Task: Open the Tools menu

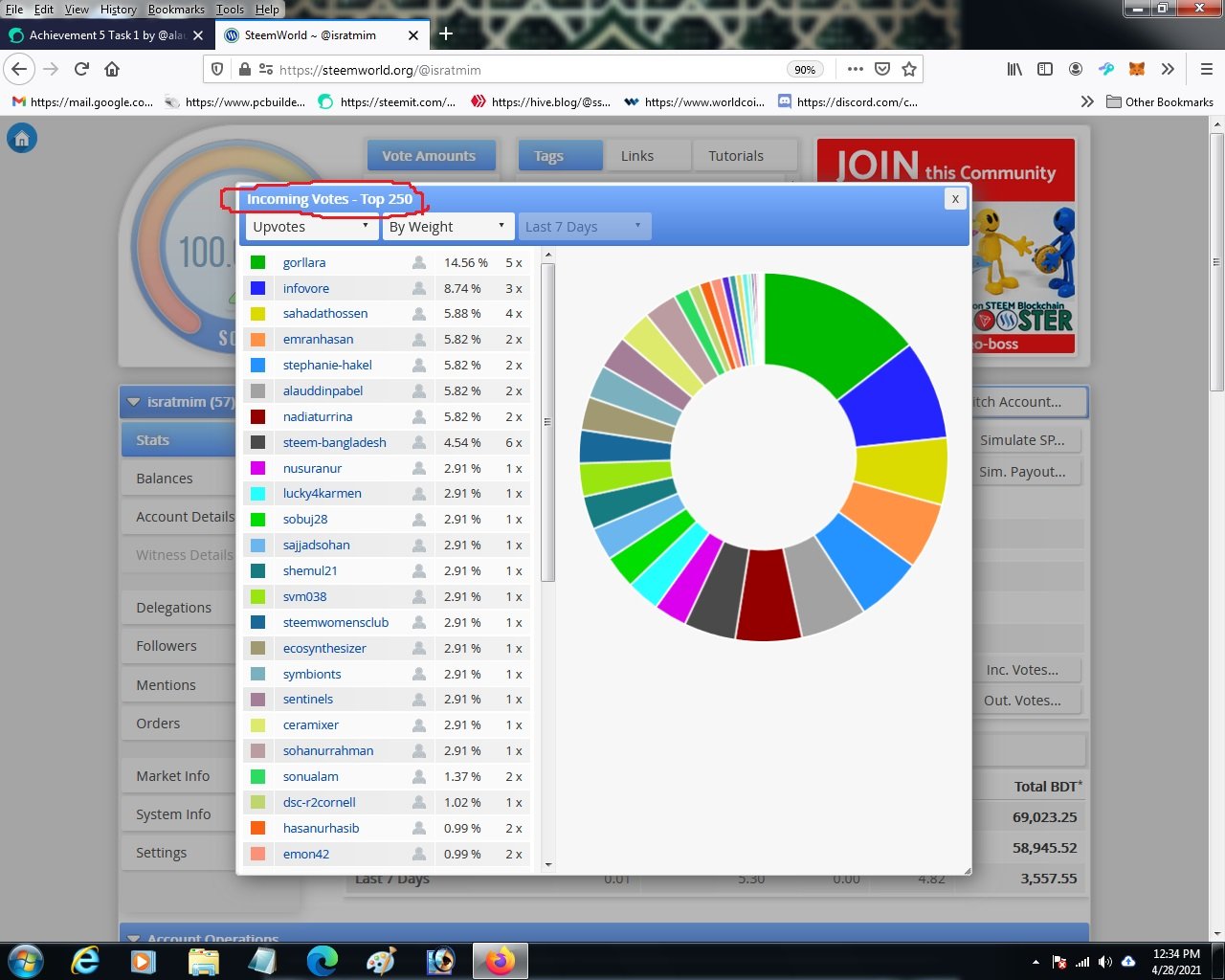Action: point(230,9)
